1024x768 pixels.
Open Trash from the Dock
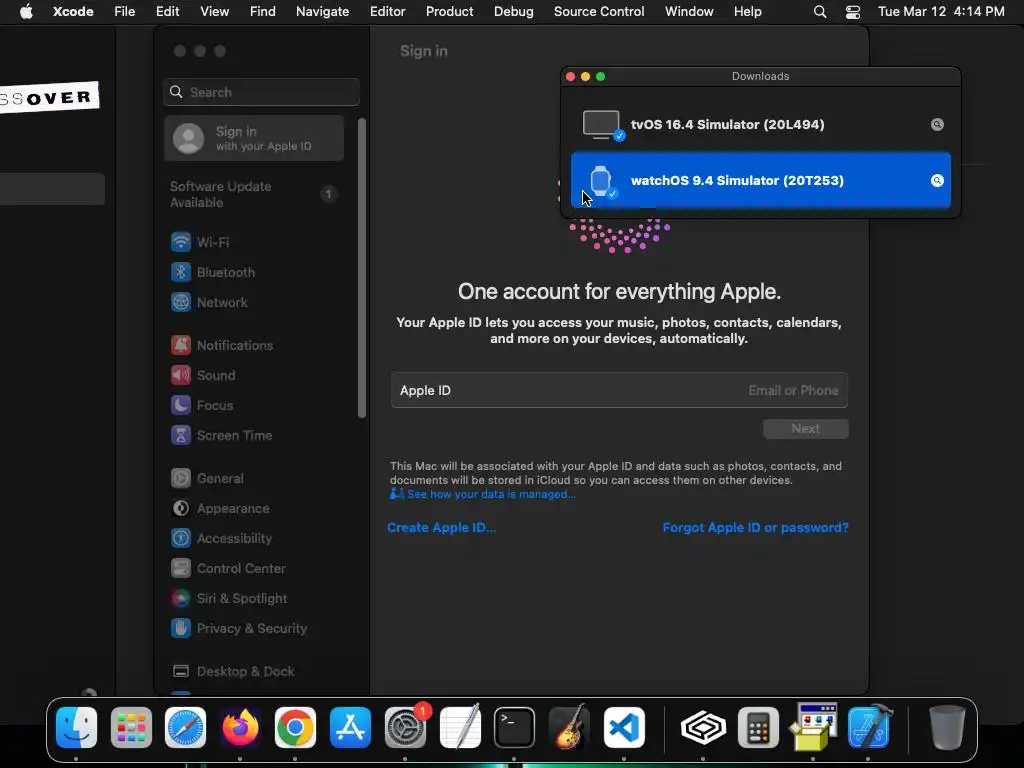947,728
